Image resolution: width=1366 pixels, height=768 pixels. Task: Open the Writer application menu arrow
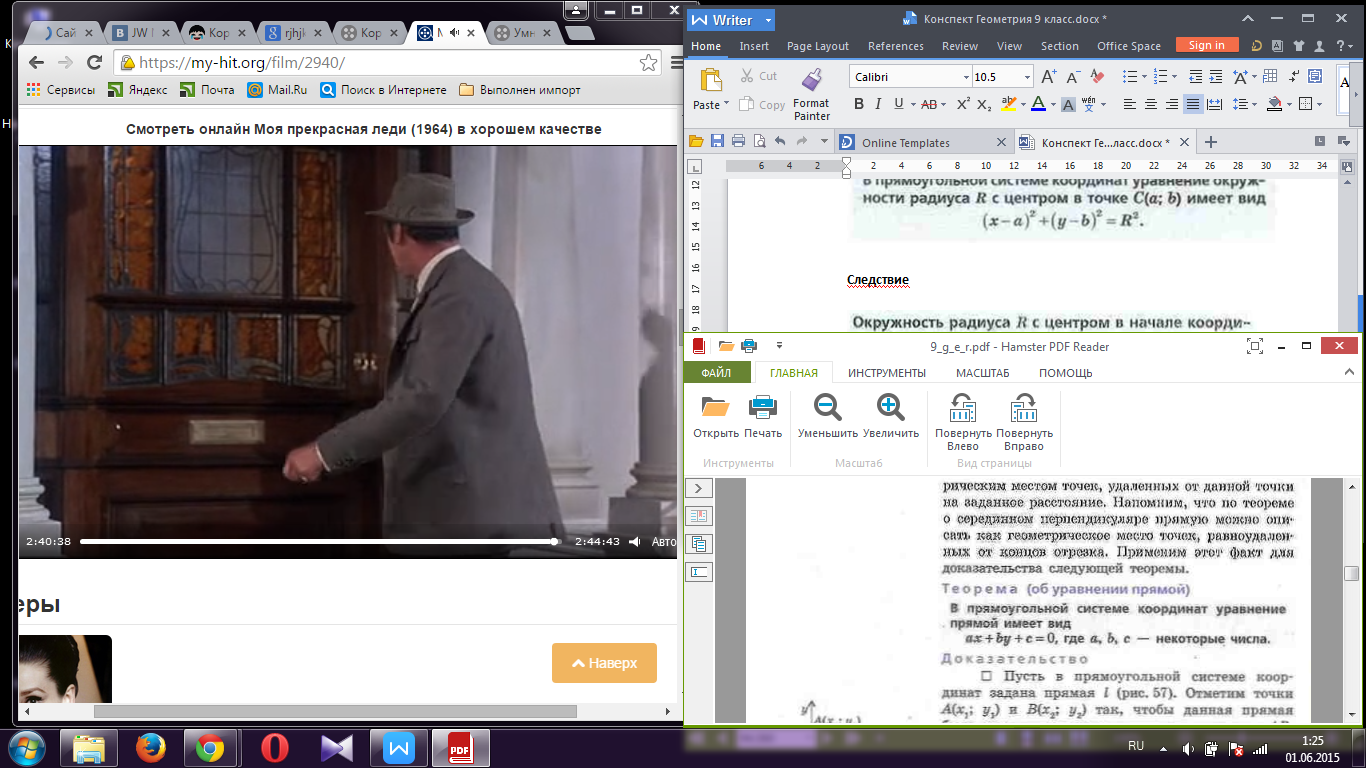pyautogui.click(x=767, y=20)
